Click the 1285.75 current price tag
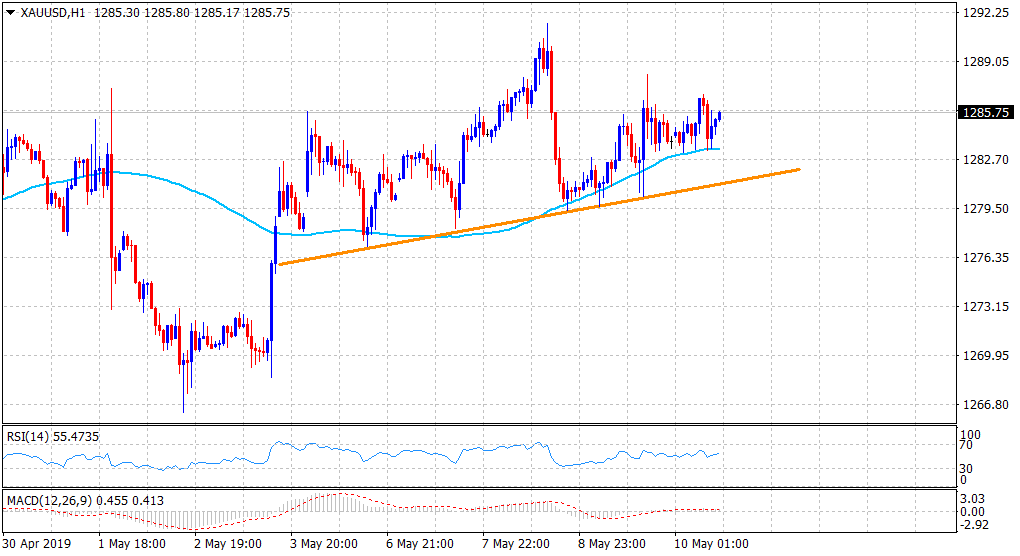1020x556 pixels. [981, 113]
